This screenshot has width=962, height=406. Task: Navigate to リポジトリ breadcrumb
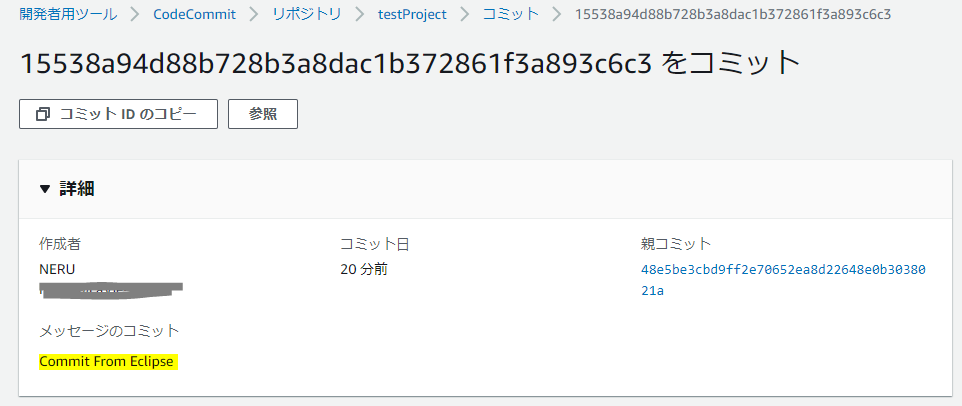pos(307,15)
